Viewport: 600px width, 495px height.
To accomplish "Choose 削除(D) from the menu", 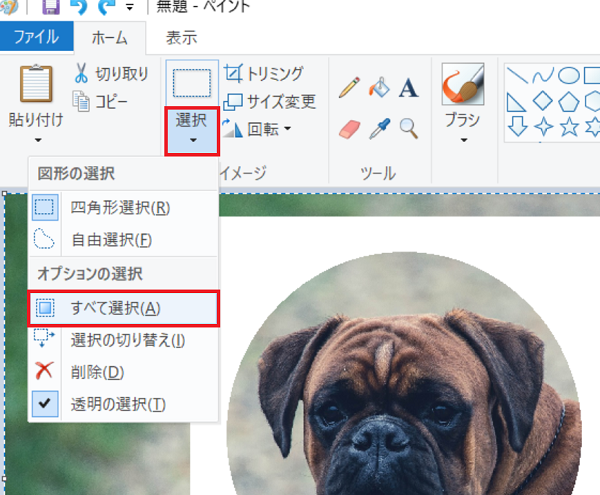I will [123, 372].
